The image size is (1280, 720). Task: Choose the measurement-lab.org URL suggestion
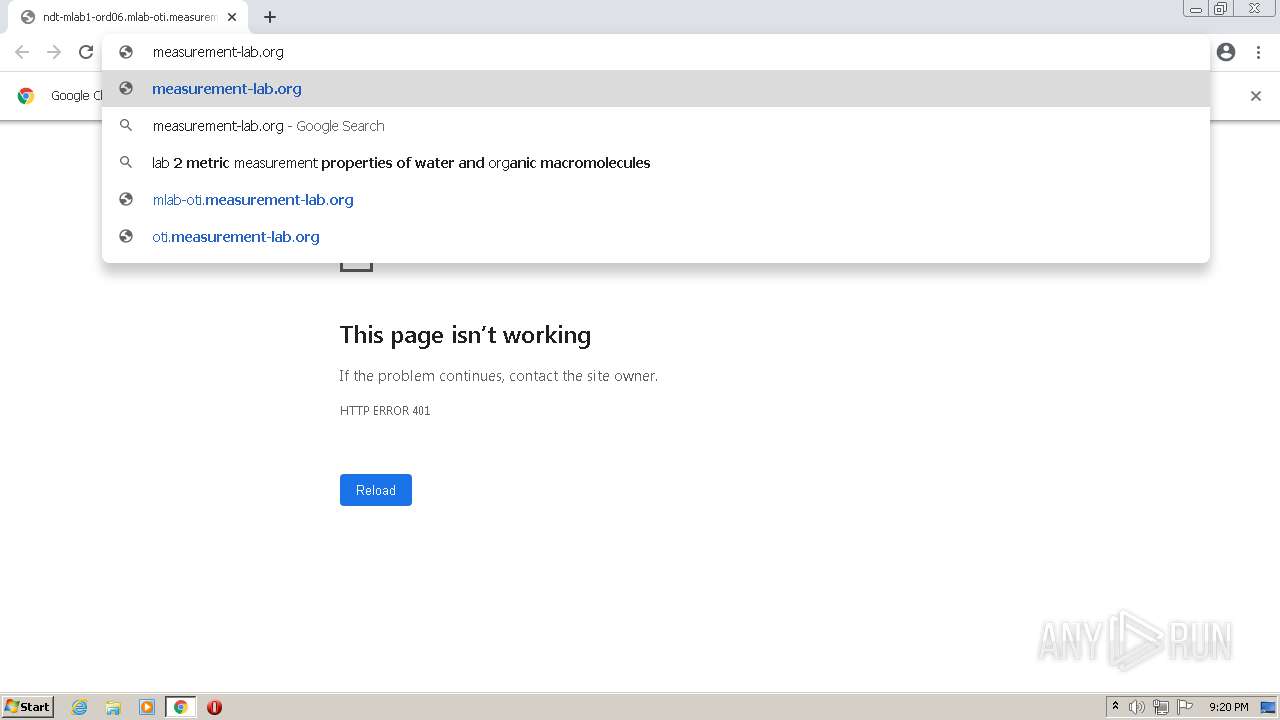coord(656,88)
